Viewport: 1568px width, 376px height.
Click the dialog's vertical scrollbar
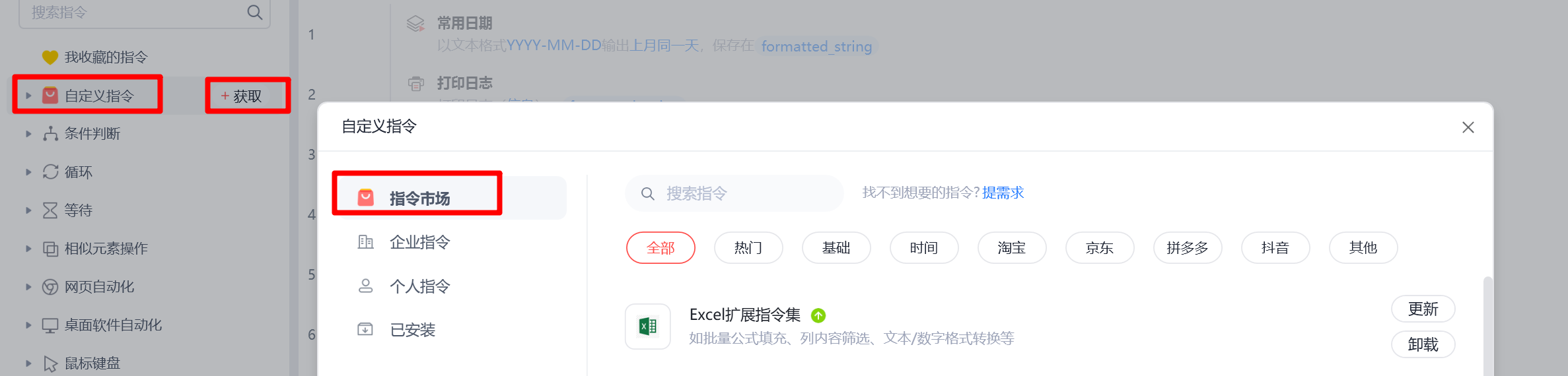[1487, 327]
